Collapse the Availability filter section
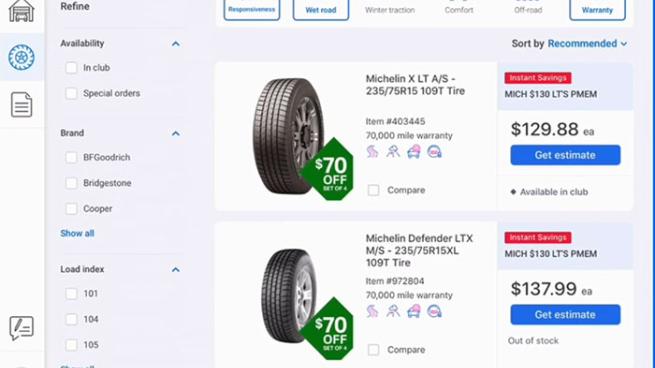The width and height of the screenshot is (655, 368). pyautogui.click(x=176, y=43)
